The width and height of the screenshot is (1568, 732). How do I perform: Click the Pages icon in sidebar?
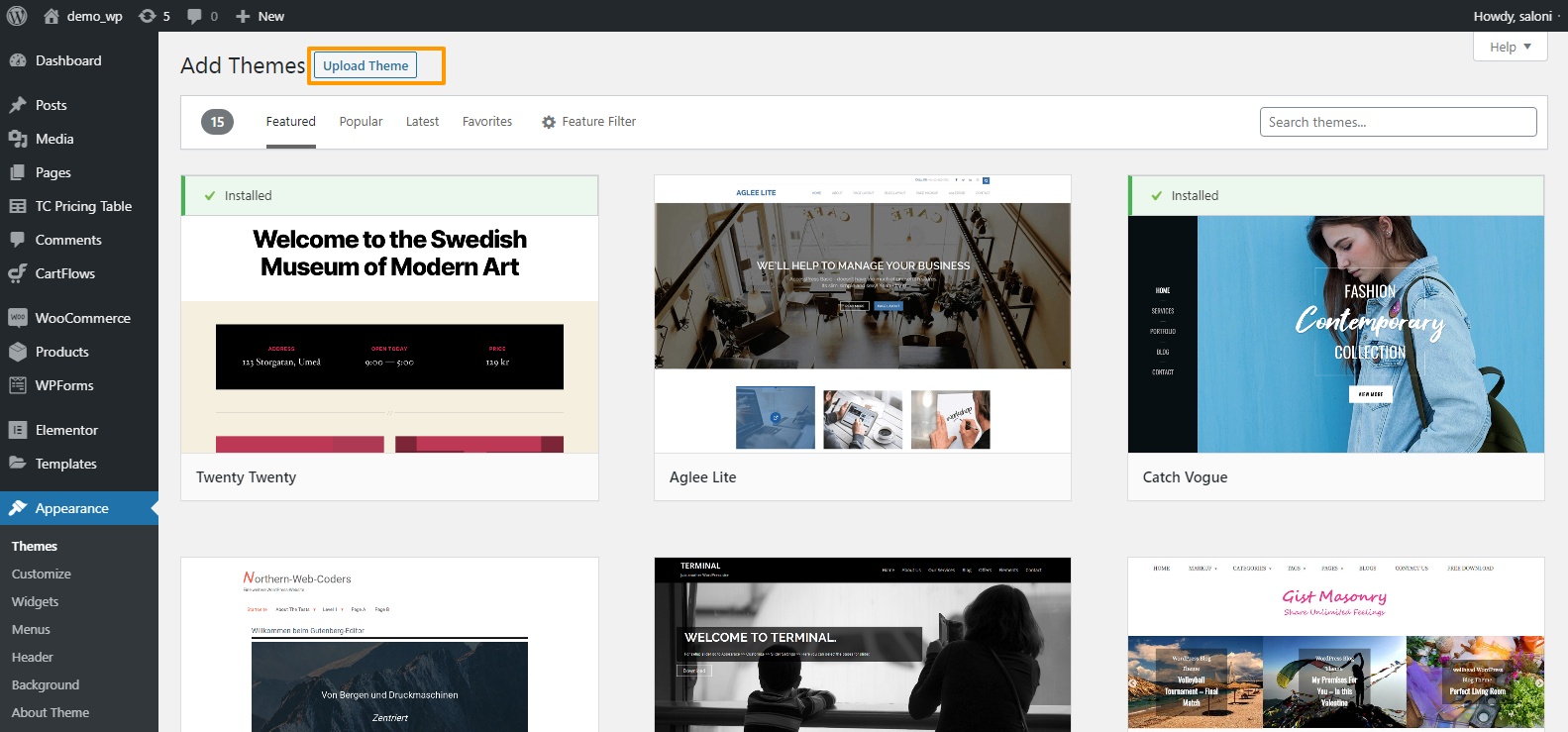(x=18, y=172)
